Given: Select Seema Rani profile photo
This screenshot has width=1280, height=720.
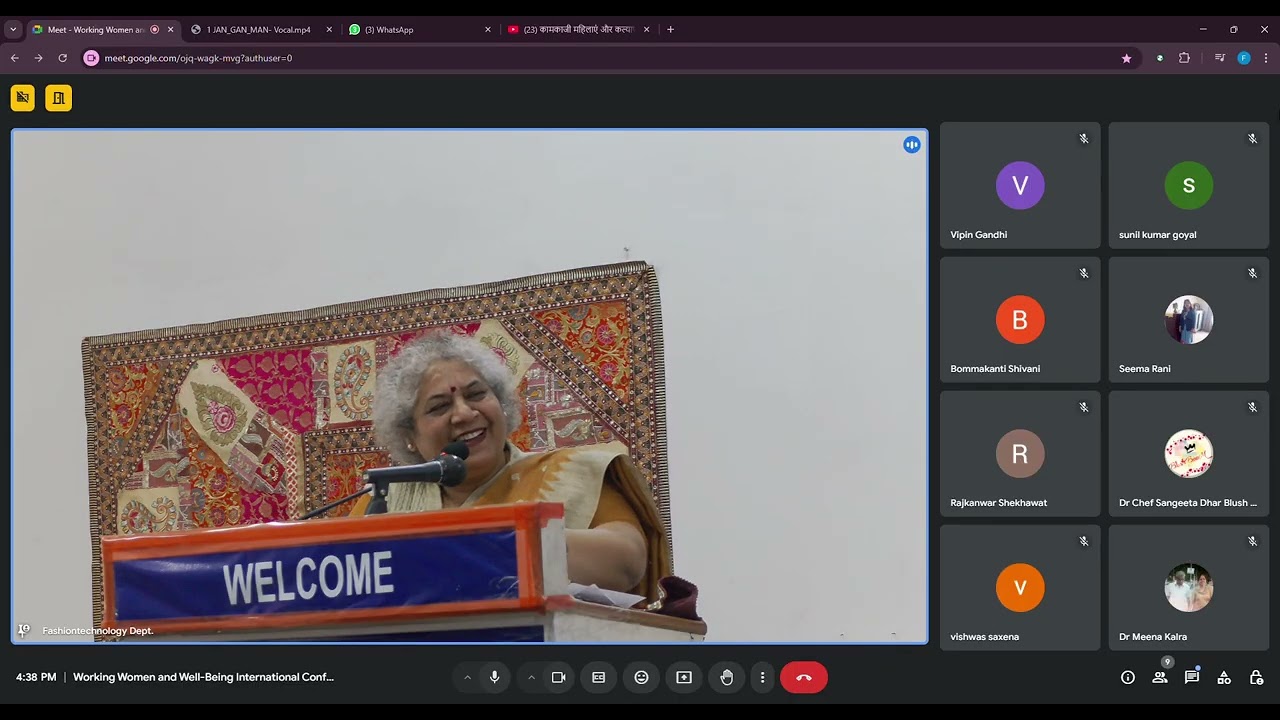Looking at the screenshot, I should coord(1189,319).
